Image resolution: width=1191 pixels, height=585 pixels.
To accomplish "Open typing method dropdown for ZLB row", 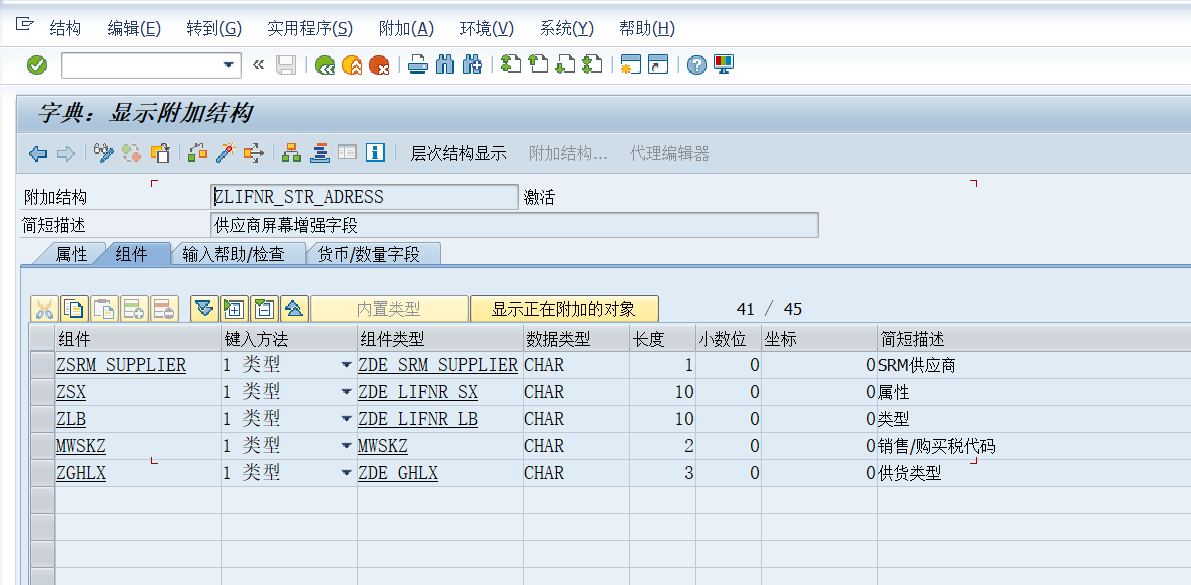I will (x=346, y=419).
